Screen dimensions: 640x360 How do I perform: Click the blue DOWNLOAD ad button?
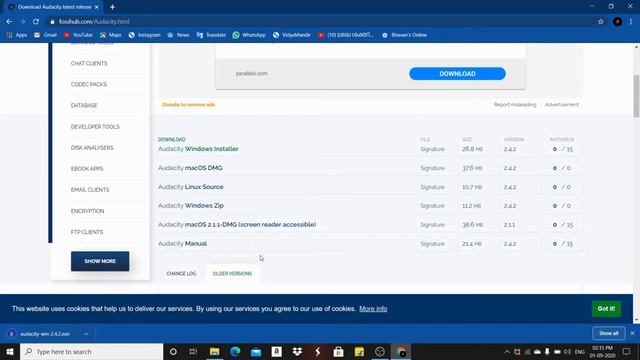tap(457, 74)
